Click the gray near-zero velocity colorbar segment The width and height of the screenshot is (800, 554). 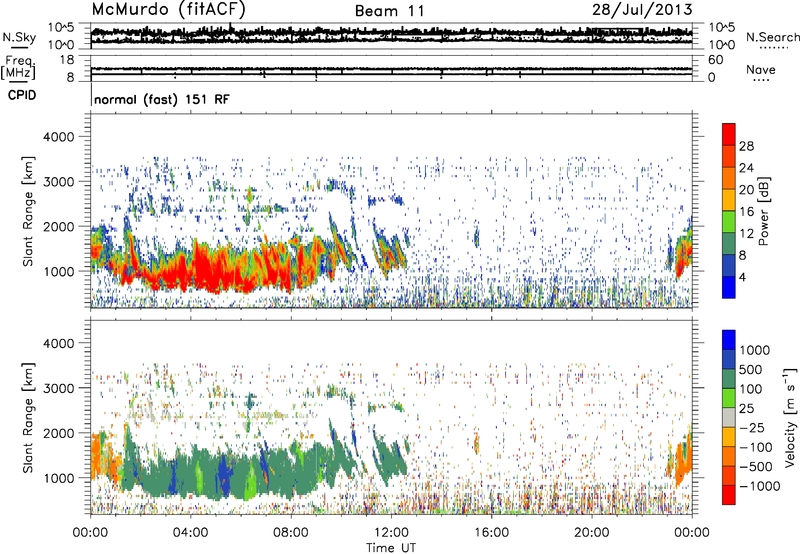(729, 417)
